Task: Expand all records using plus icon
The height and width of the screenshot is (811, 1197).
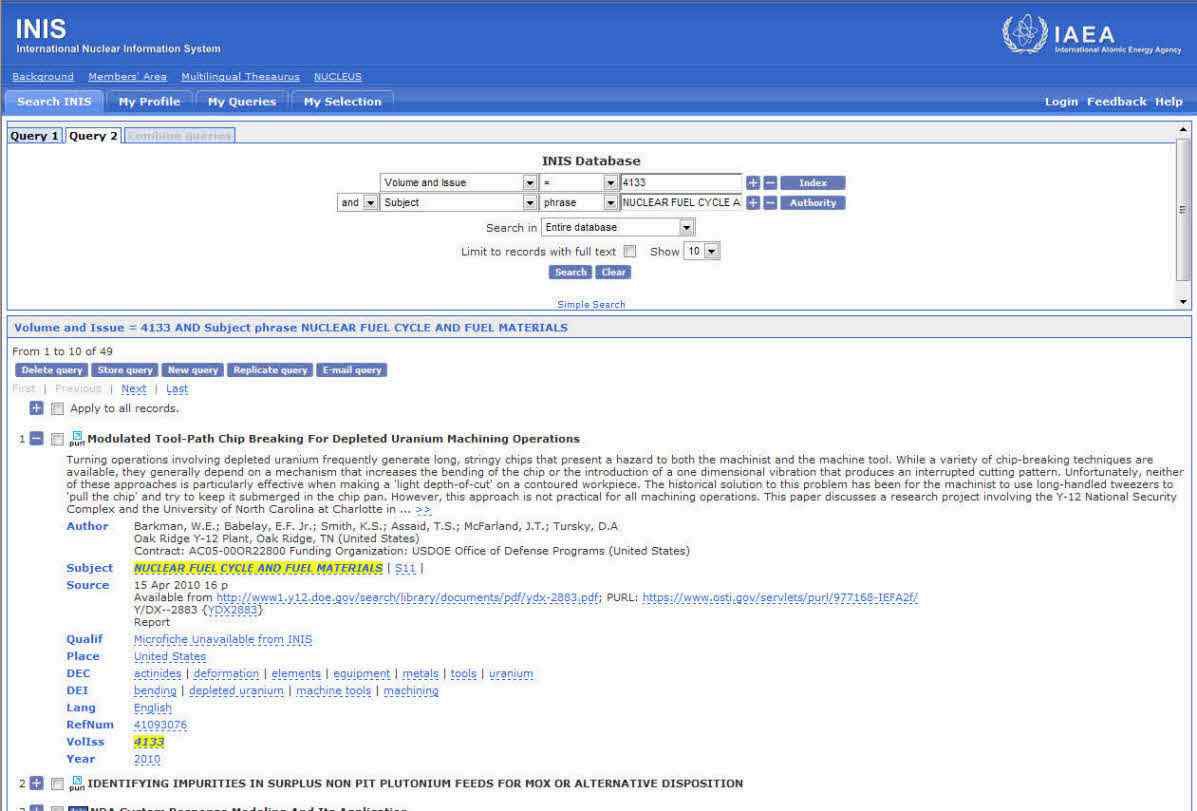Action: (37, 408)
